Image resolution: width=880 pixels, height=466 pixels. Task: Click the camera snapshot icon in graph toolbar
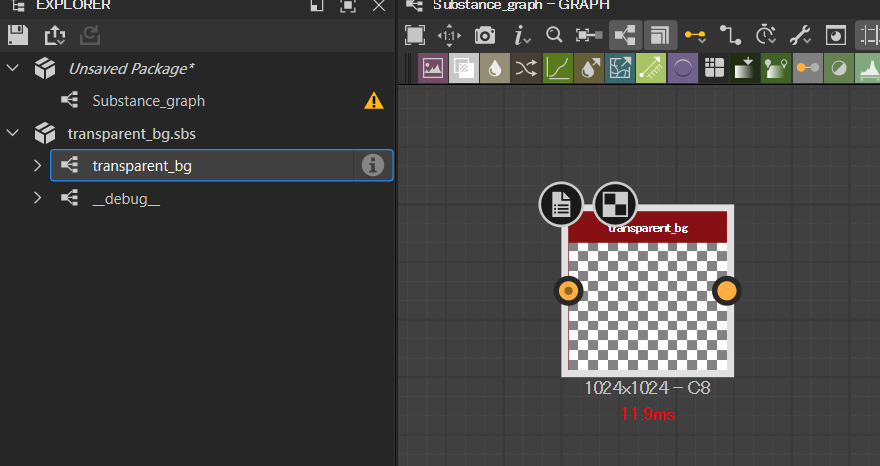click(x=485, y=36)
